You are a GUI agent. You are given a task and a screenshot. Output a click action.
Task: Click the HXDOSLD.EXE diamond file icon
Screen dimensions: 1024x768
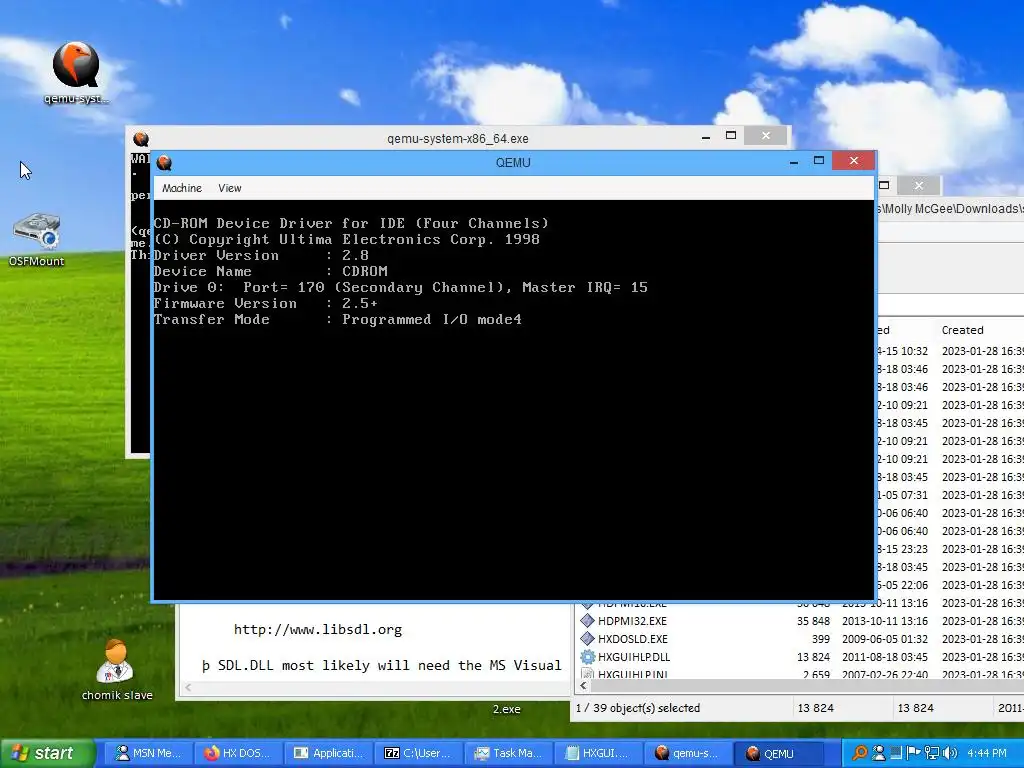click(x=587, y=639)
